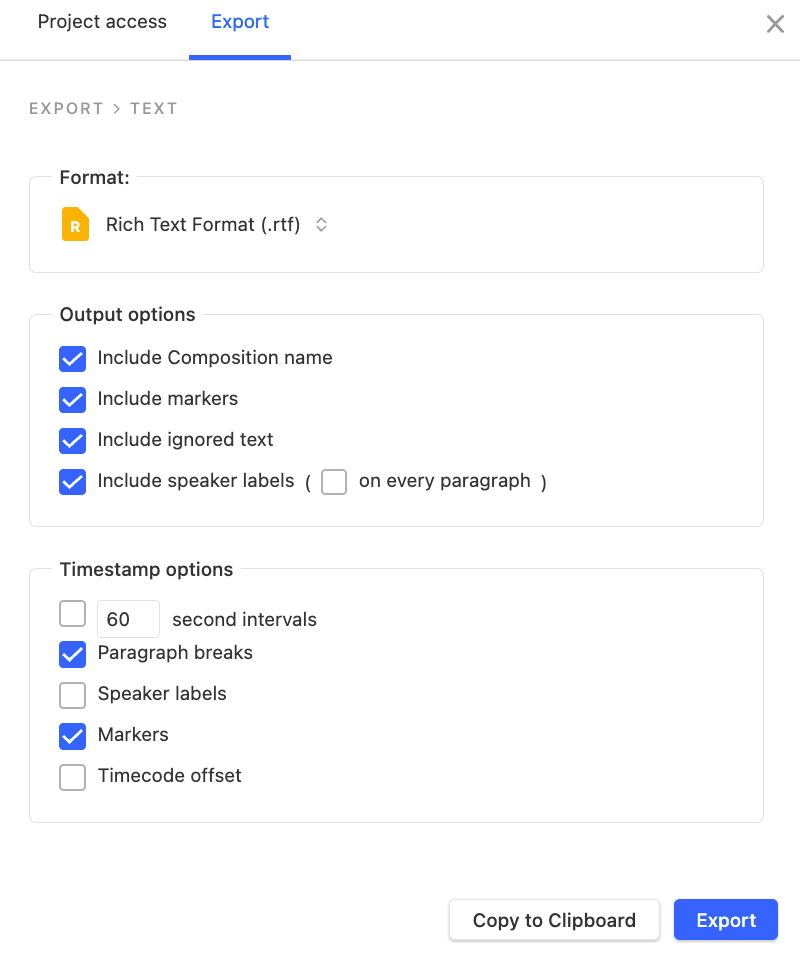Uncheck Paragraph breaks timestamp option
Viewport: 800px width, 957px height.
click(73, 654)
